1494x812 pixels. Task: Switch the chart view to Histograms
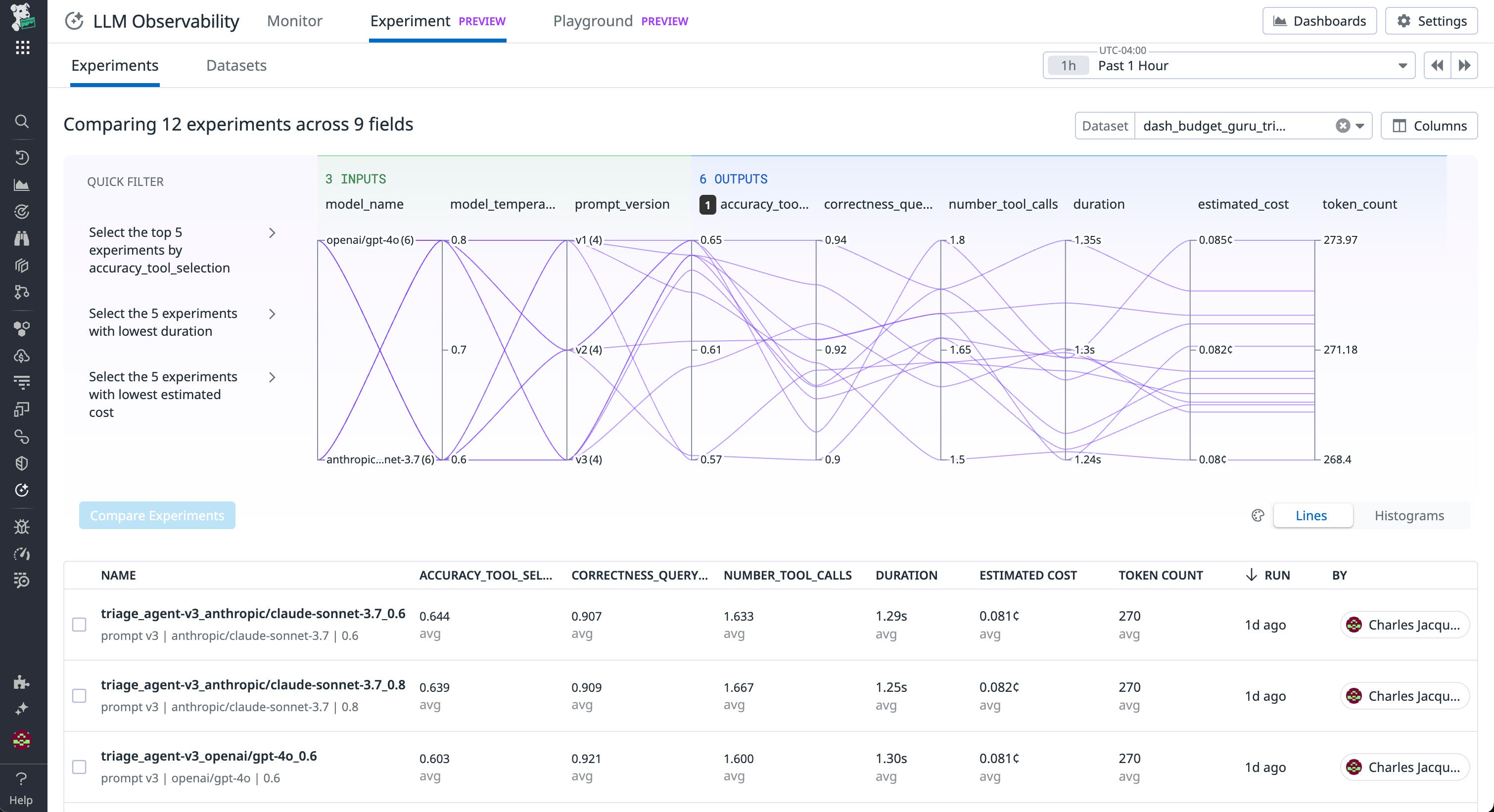pos(1409,515)
